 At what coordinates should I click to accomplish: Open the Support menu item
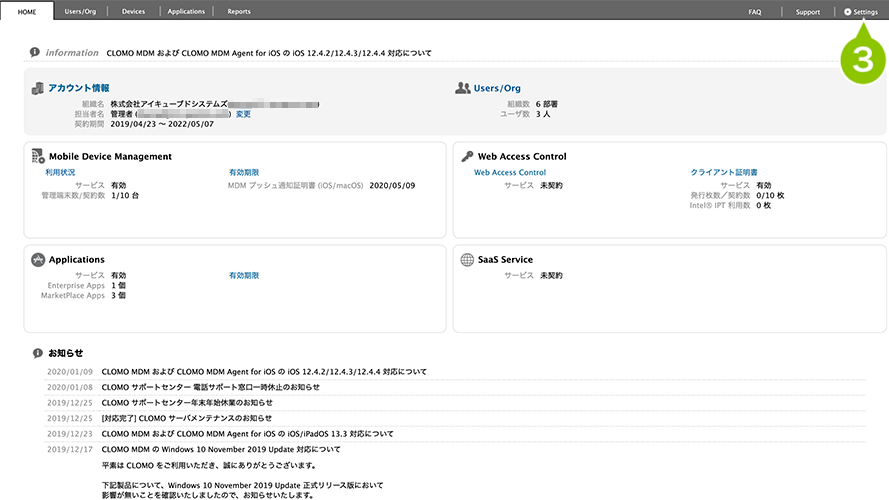point(807,12)
